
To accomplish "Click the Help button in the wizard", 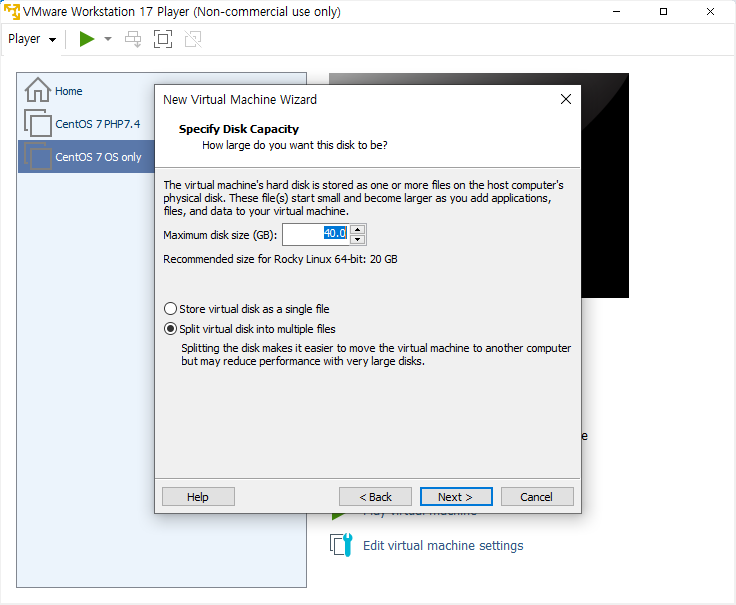I will [198, 497].
